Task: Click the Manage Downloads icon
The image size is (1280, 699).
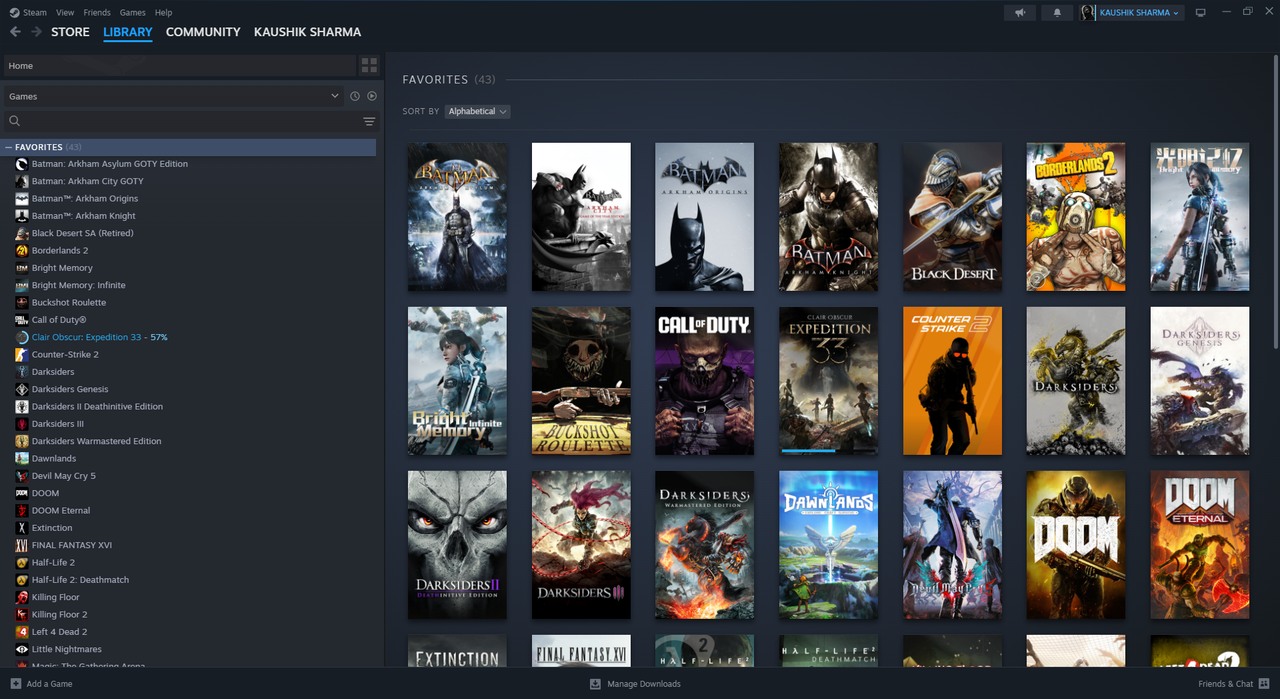Action: click(x=595, y=684)
